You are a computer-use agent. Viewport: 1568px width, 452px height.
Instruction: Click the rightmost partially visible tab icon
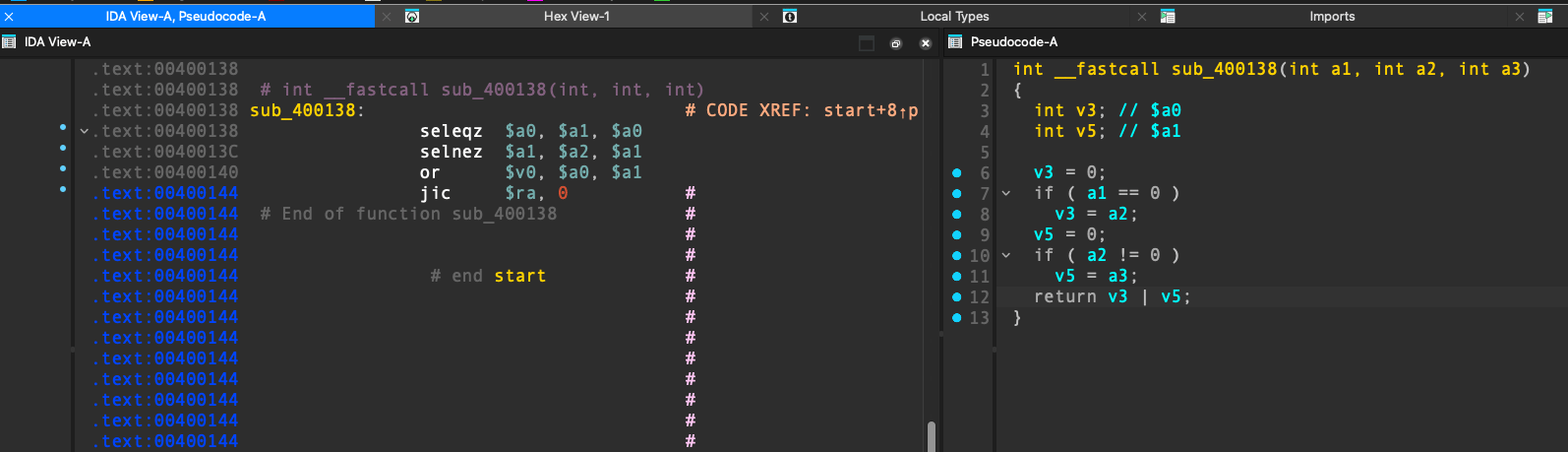click(x=1545, y=17)
